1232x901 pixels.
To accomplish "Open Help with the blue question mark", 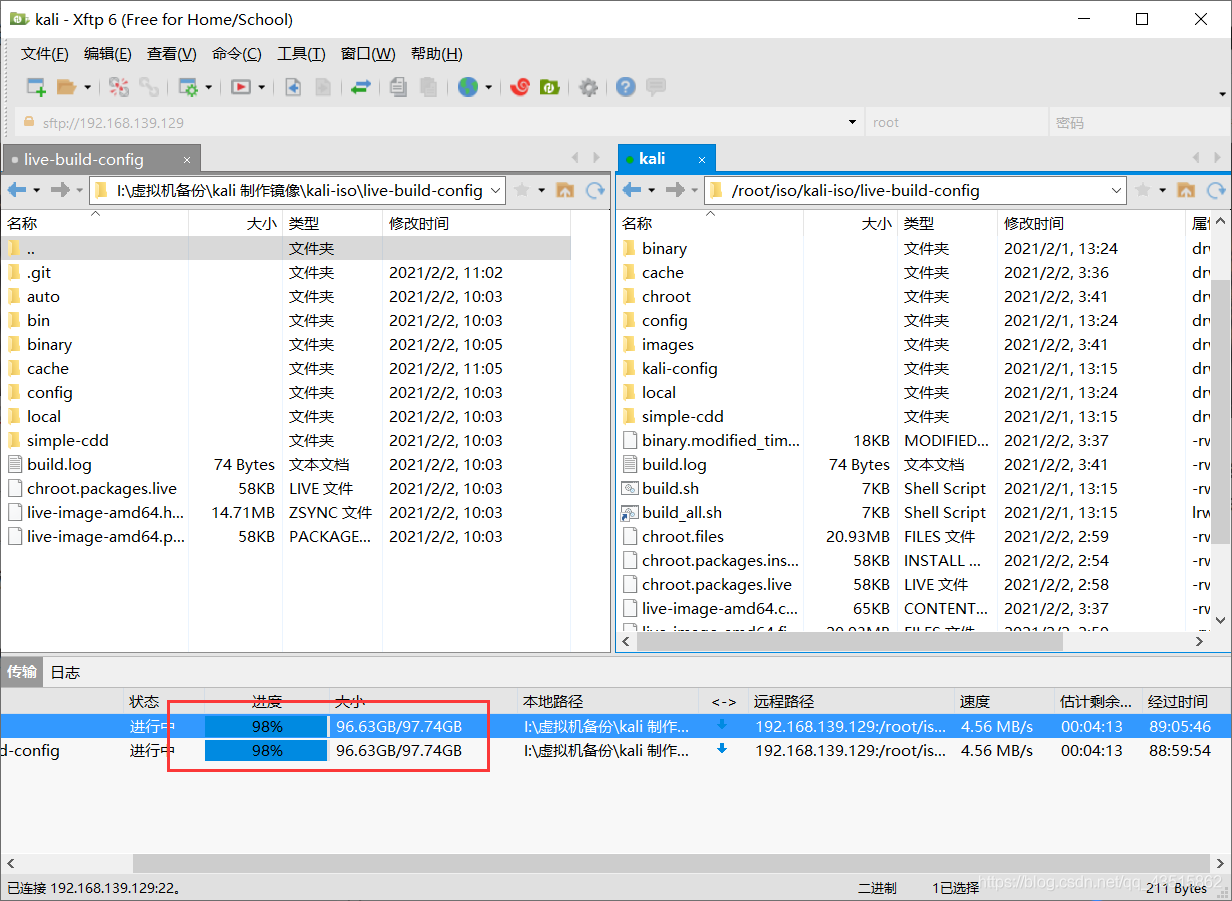I will click(x=626, y=87).
